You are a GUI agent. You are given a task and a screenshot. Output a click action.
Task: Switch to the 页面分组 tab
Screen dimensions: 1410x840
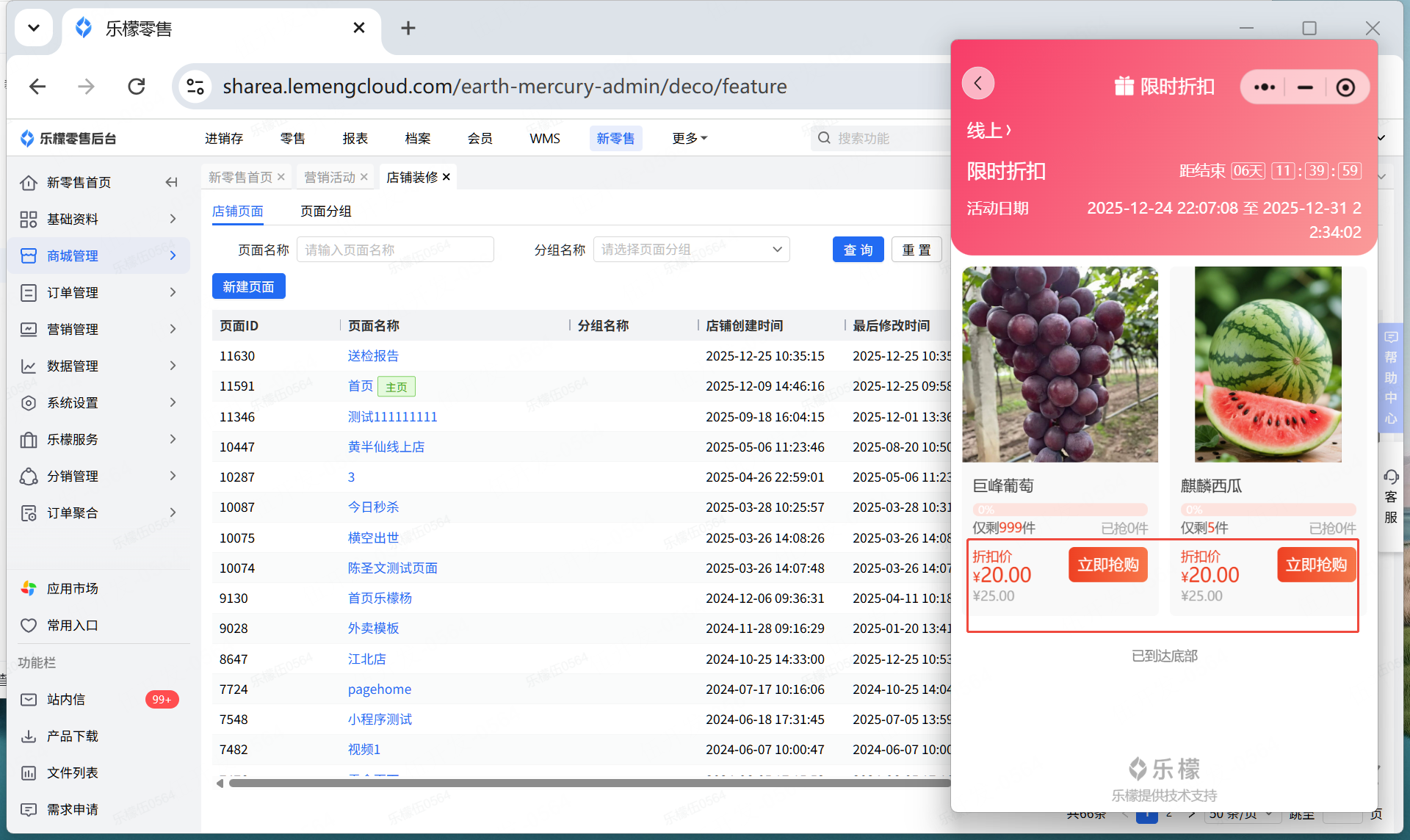click(325, 211)
